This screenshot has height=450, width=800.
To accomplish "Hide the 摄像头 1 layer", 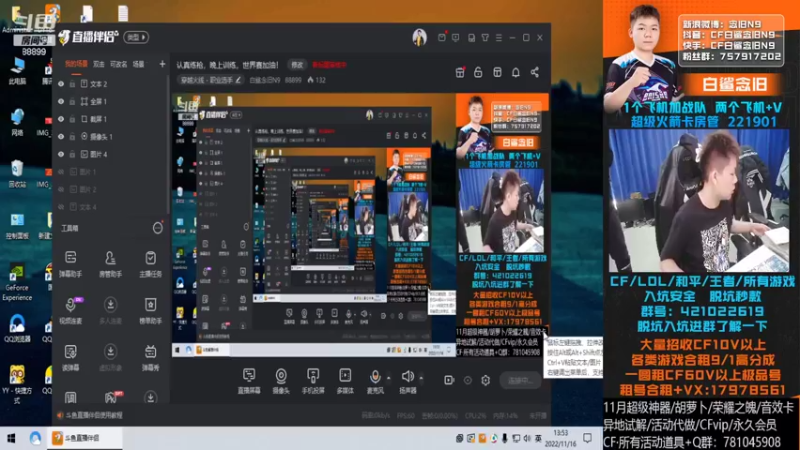I will pyautogui.click(x=61, y=137).
